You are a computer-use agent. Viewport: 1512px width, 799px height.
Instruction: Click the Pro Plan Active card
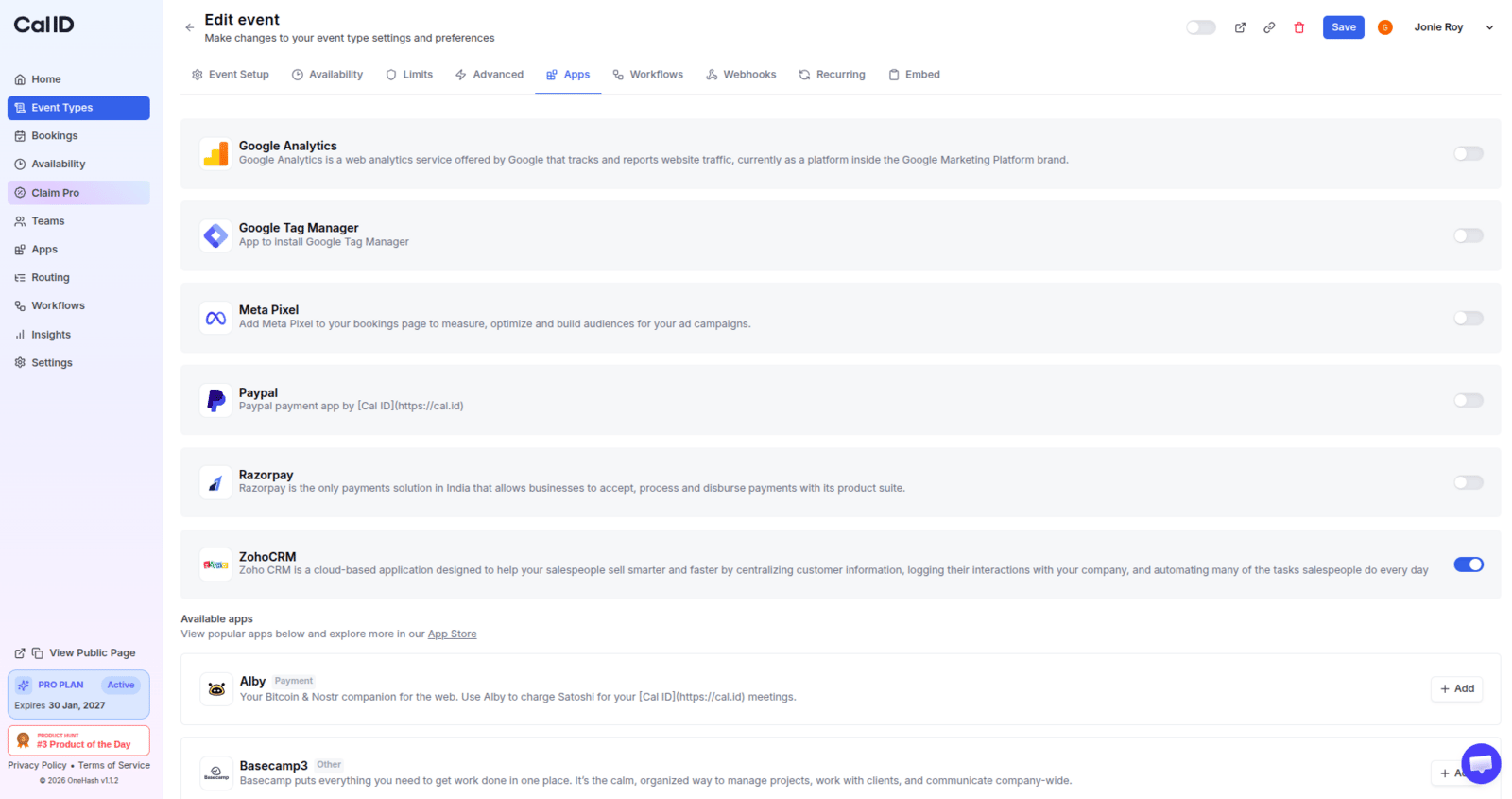tap(78, 695)
